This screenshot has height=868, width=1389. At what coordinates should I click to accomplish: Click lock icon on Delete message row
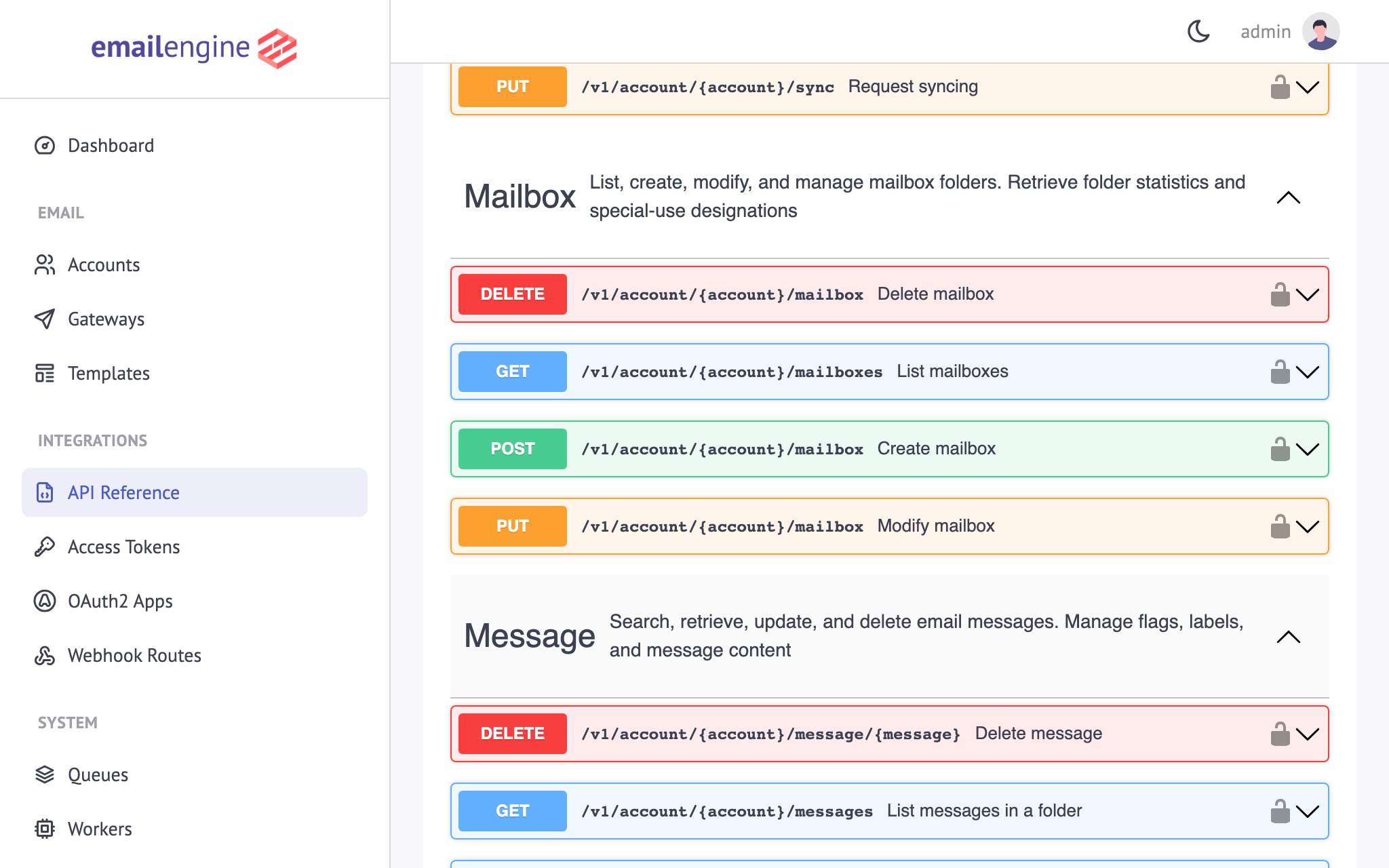1280,734
